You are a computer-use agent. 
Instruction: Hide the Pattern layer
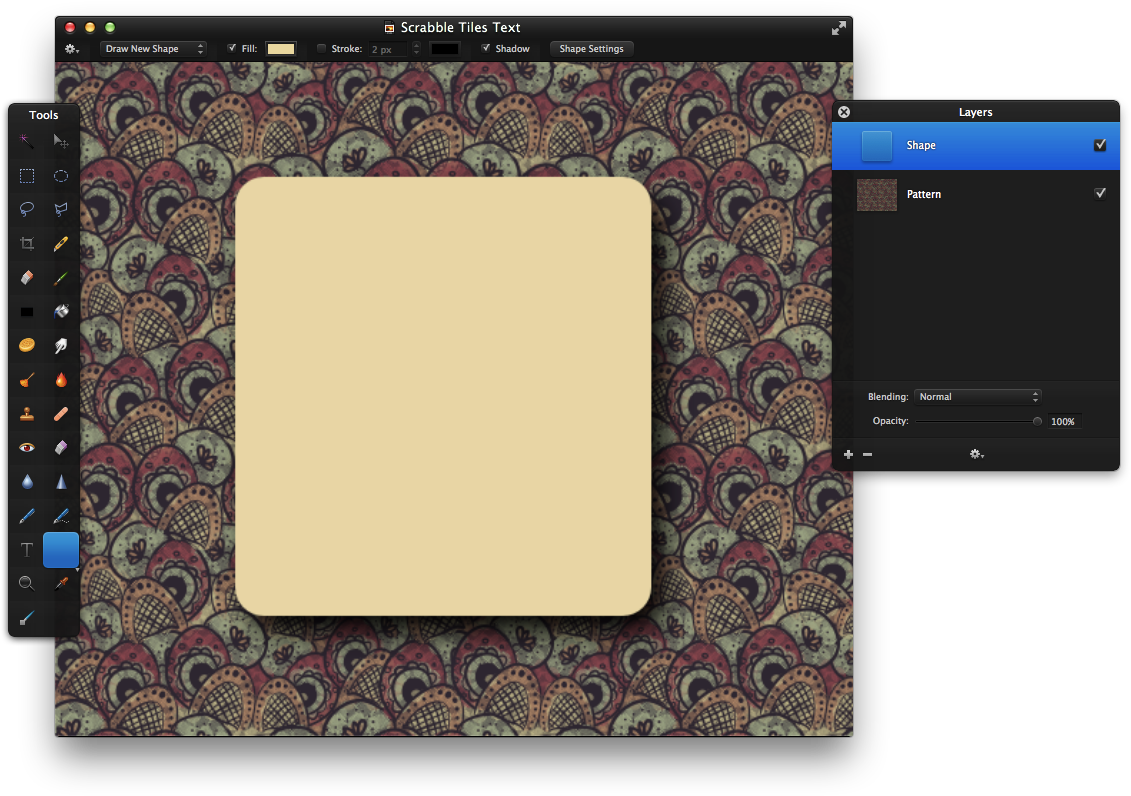pos(1100,193)
